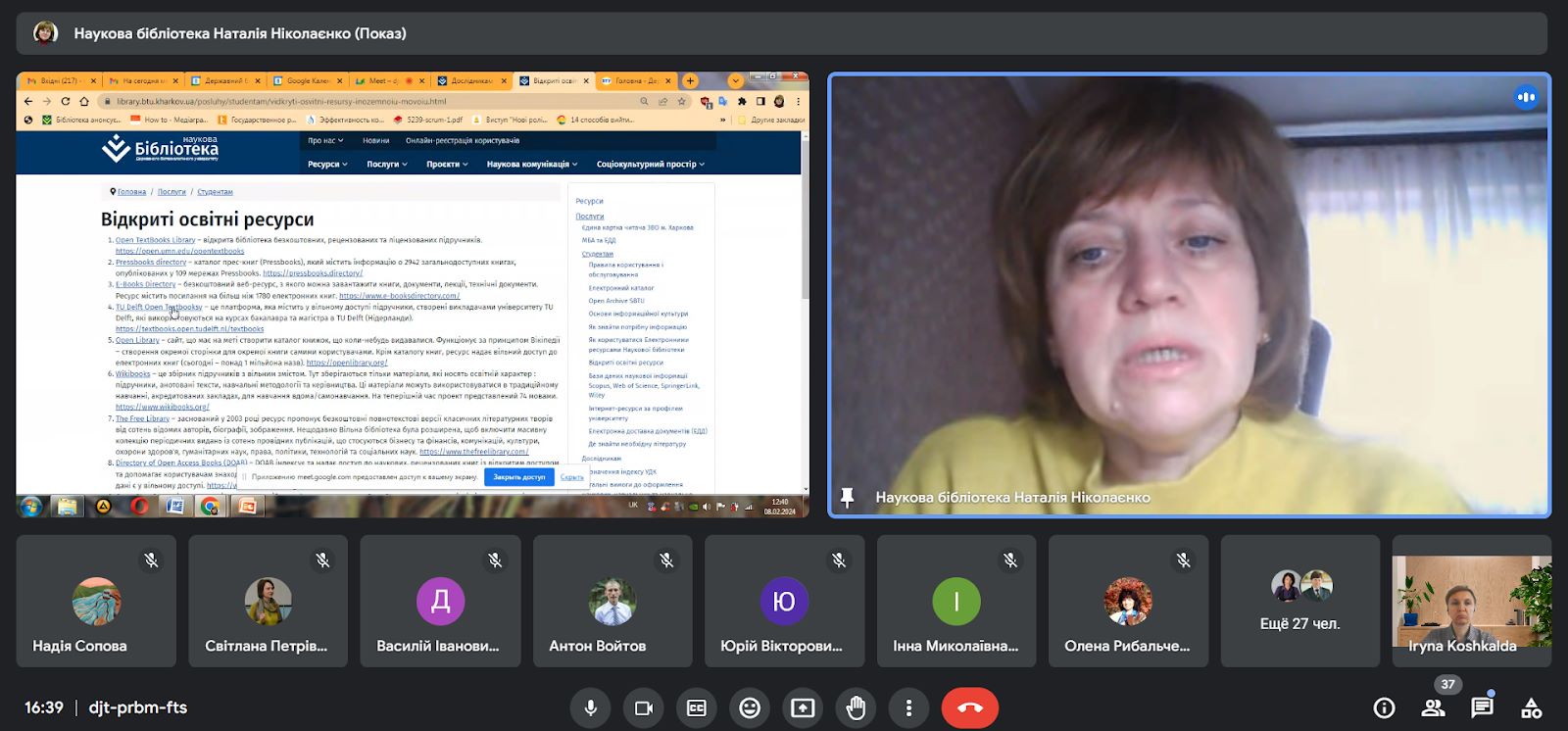Expand the Послуги site menu
Image resolution: width=1568 pixels, height=731 pixels.
pos(387,164)
